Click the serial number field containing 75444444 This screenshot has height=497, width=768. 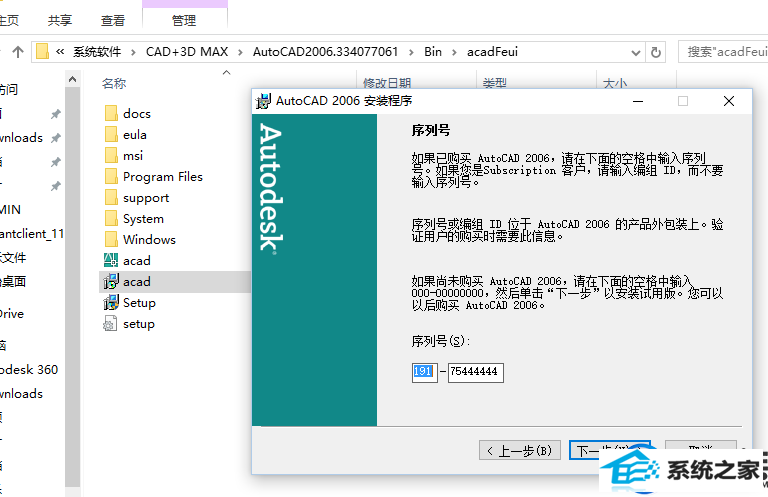[x=475, y=372]
